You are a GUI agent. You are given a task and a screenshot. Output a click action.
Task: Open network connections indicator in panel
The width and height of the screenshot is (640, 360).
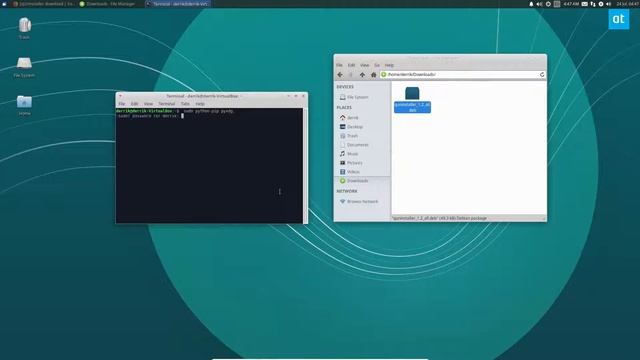click(593, 4)
